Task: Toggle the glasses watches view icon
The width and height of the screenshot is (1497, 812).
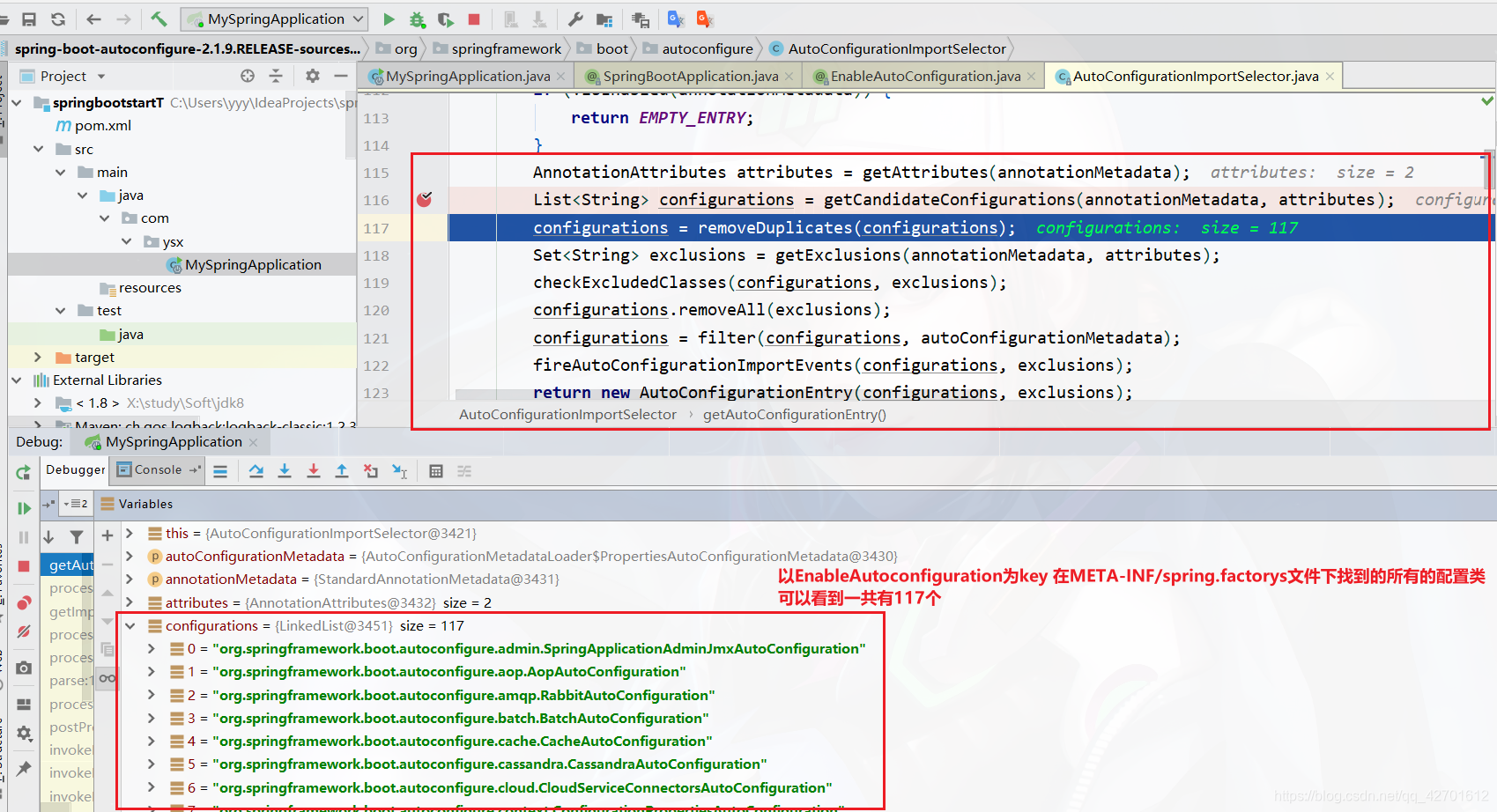Action: click(x=107, y=678)
